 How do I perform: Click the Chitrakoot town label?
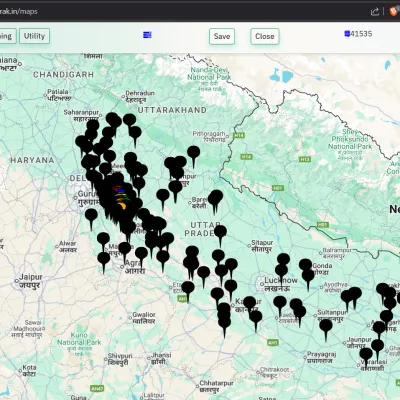pos(274,373)
